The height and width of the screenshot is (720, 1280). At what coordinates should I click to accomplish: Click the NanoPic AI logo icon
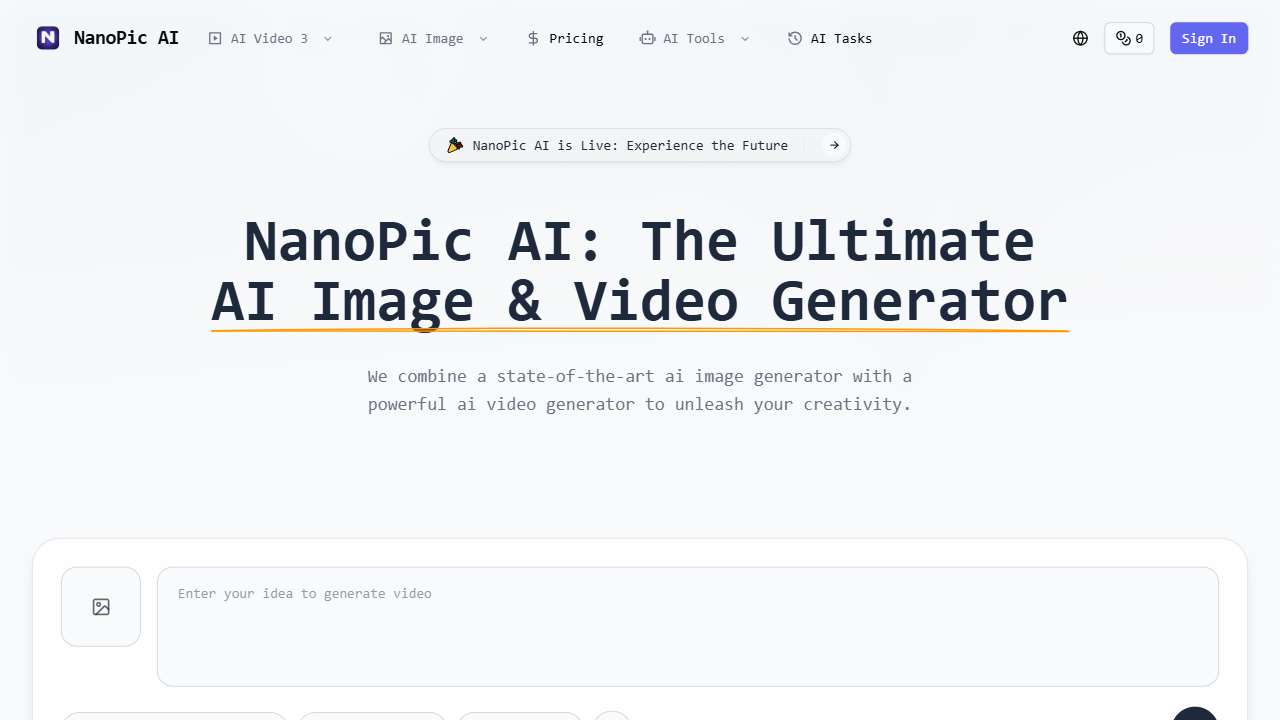click(x=47, y=38)
